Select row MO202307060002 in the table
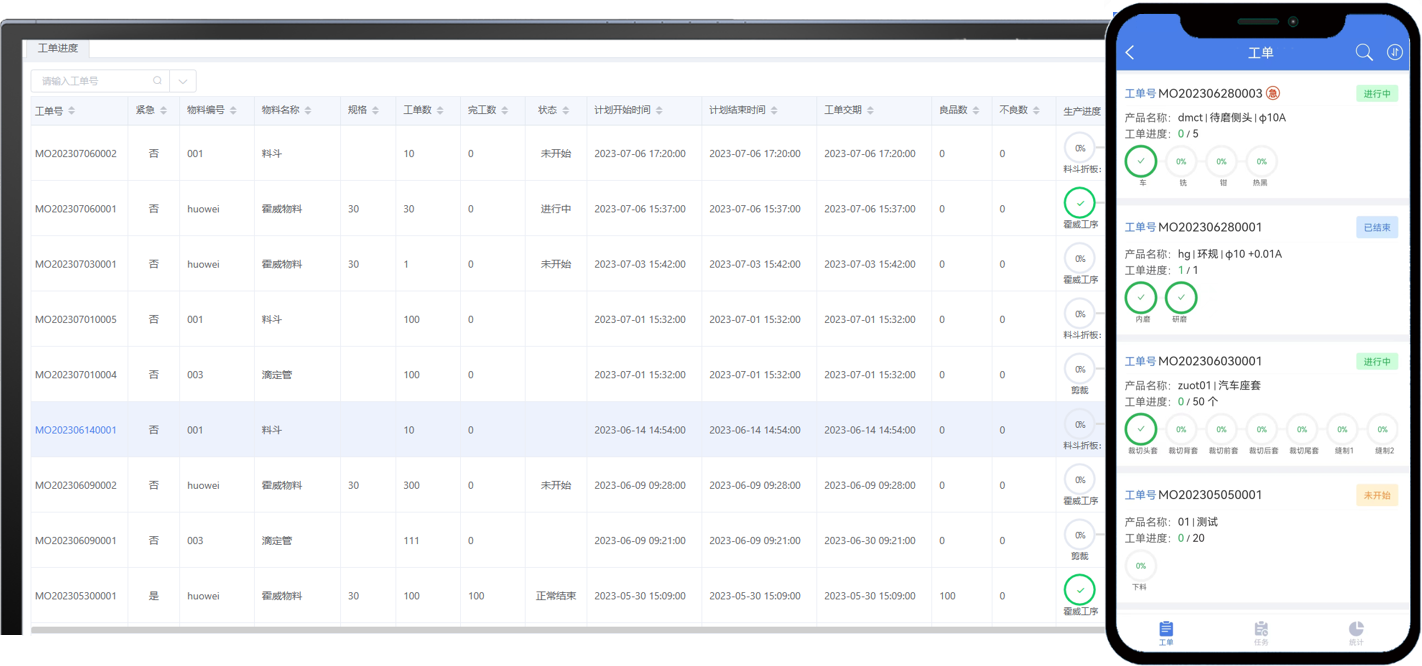Image resolution: width=1422 pixels, height=666 pixels. point(568,154)
